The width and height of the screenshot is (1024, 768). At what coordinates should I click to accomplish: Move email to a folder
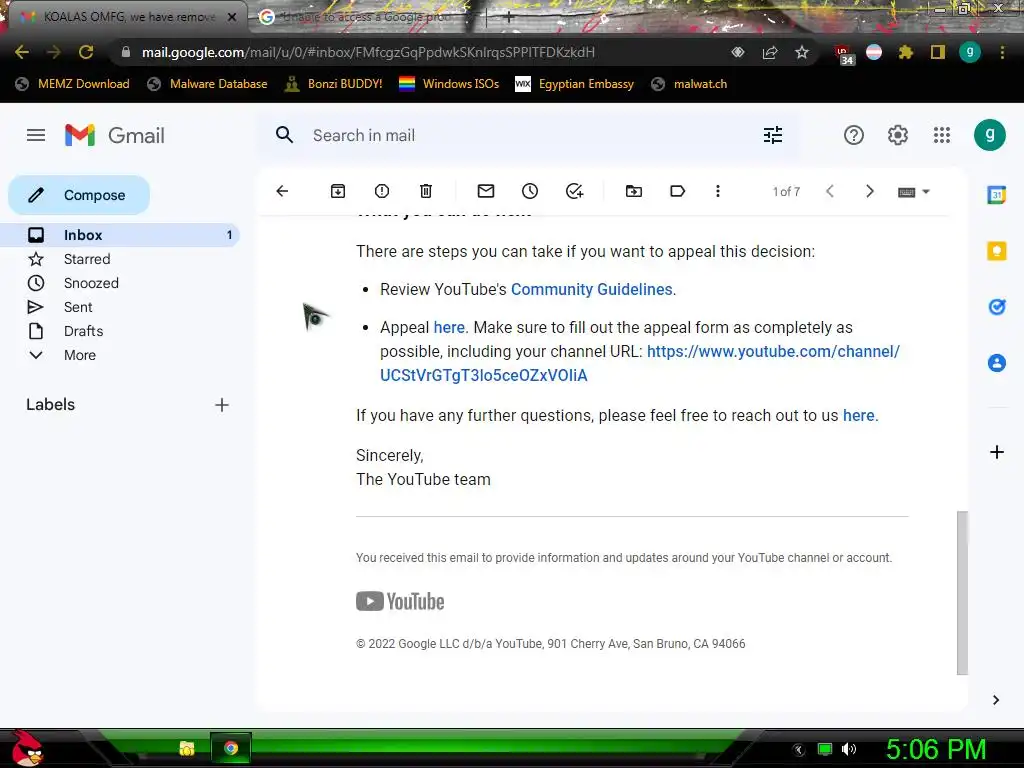pos(633,191)
